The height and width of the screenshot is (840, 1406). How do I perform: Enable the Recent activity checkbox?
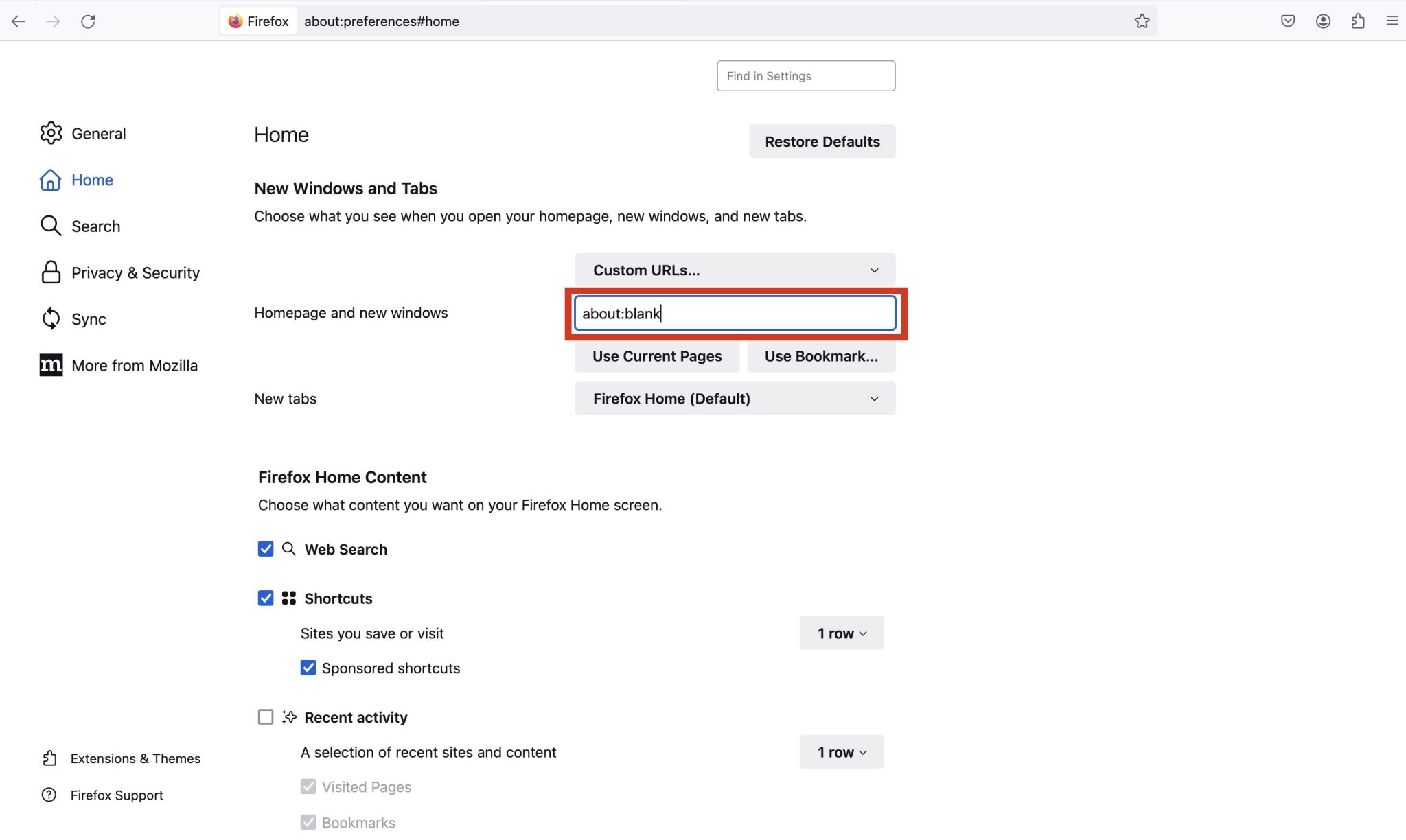tap(266, 717)
